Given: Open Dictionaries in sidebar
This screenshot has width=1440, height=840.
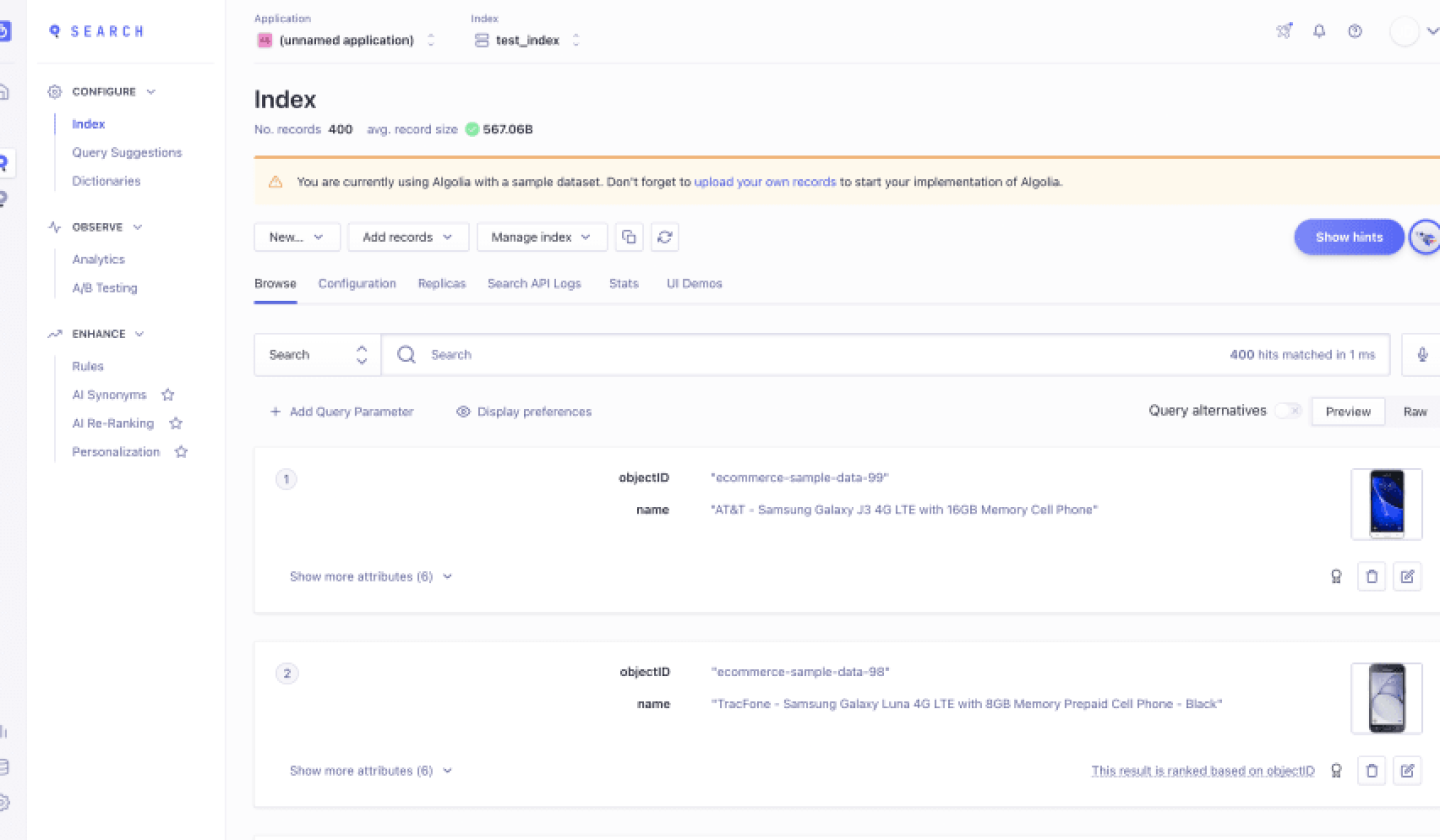Looking at the screenshot, I should 106,181.
